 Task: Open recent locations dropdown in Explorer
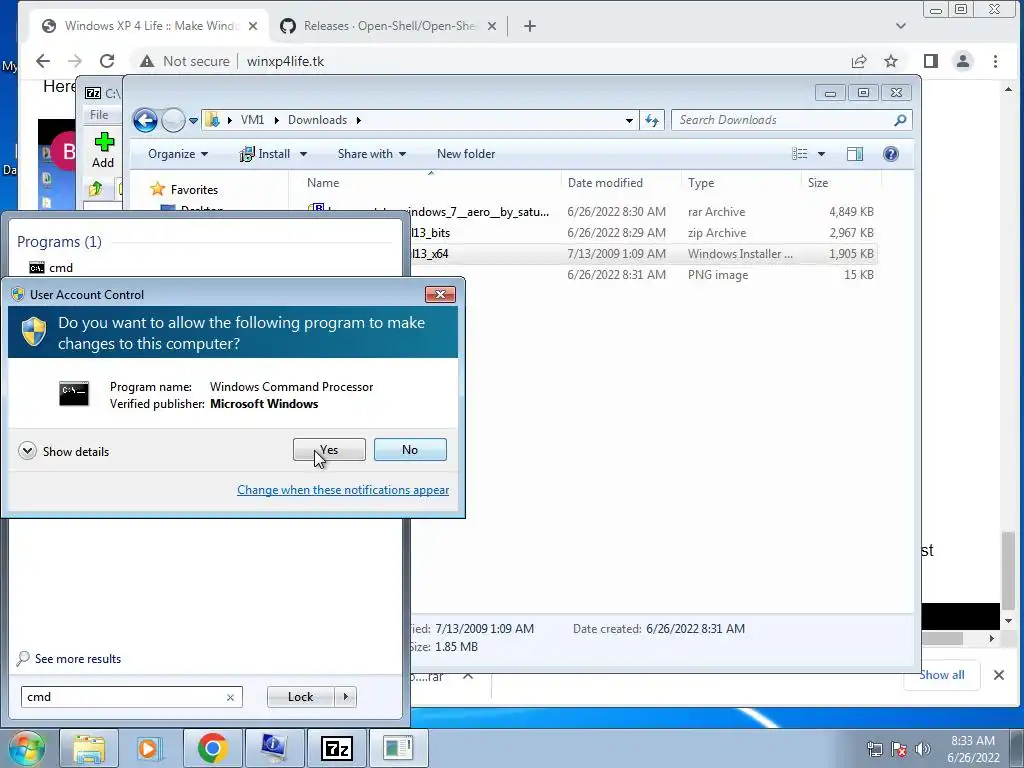[193, 121]
